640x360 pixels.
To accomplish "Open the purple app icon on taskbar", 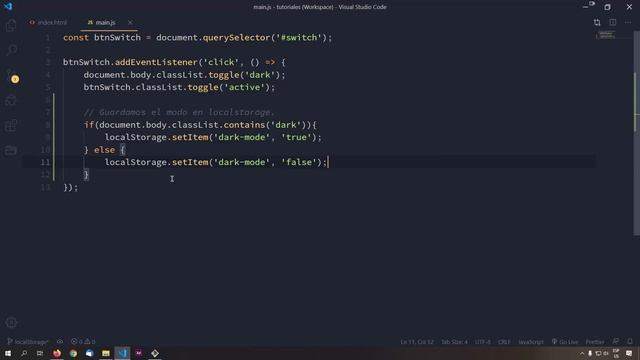I will pyautogui.click(x=139, y=353).
